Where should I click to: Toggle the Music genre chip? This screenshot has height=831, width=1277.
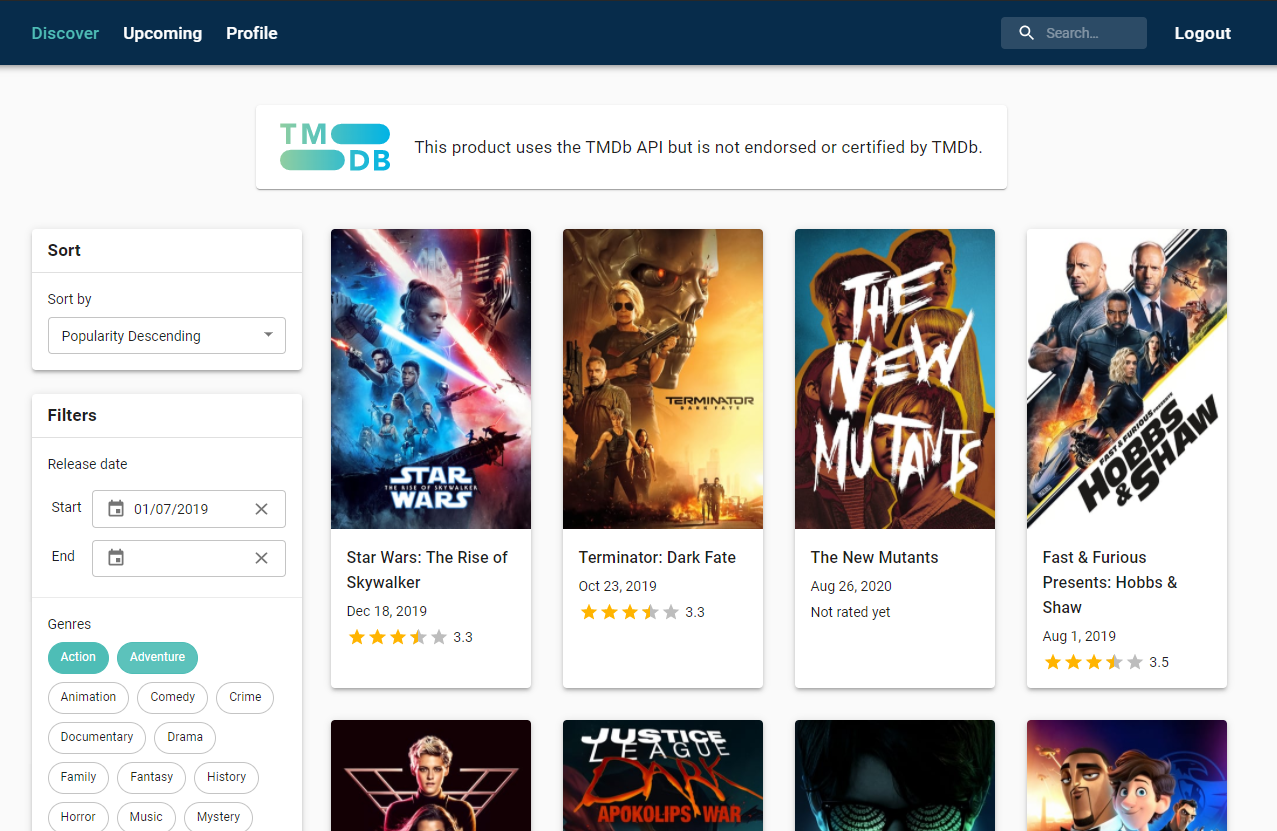[146, 817]
